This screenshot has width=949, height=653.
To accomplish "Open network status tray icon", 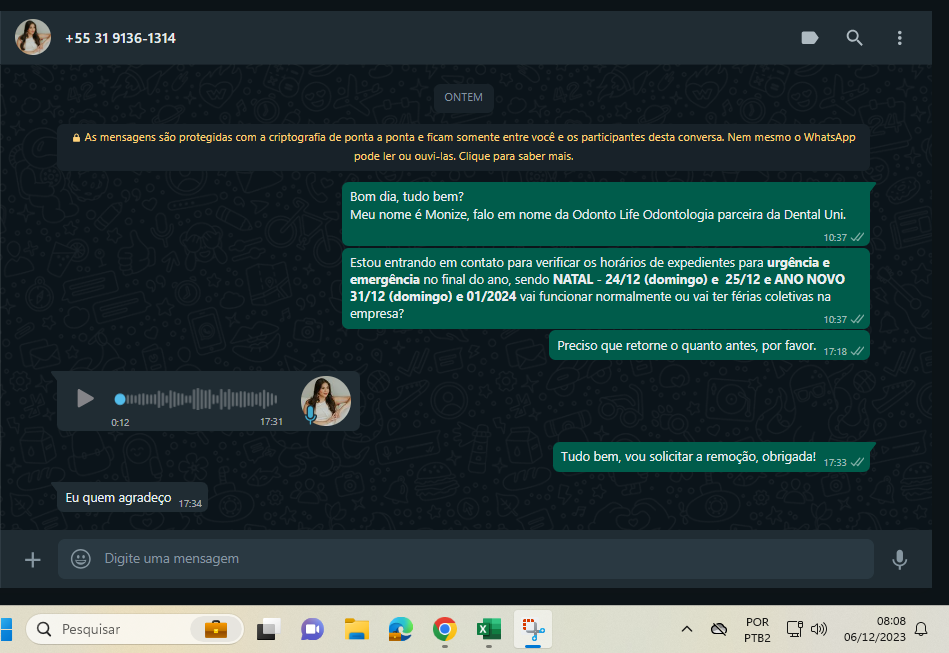I will point(794,629).
